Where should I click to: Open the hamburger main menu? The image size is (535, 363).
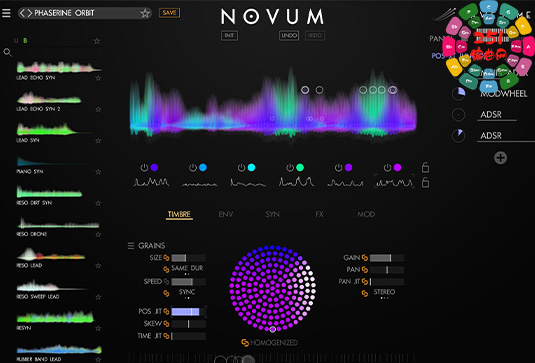(x=6, y=13)
